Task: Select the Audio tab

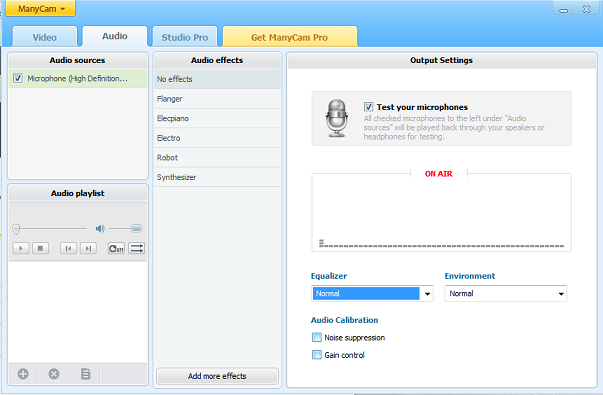Action: tap(115, 36)
